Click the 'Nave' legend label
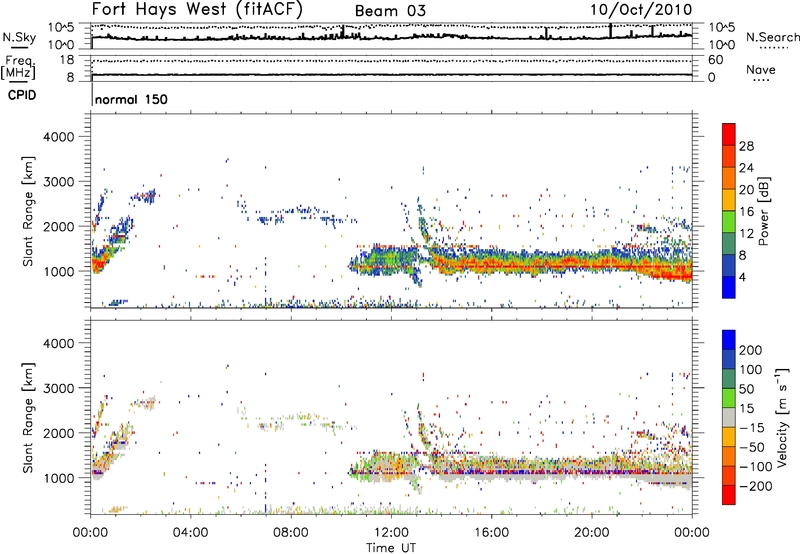 (x=761, y=69)
